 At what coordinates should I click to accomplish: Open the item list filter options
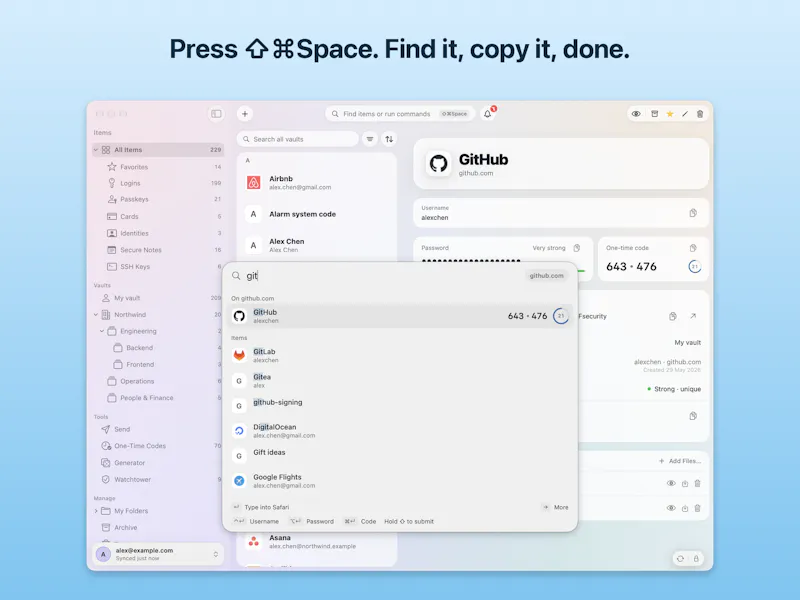tap(370, 139)
